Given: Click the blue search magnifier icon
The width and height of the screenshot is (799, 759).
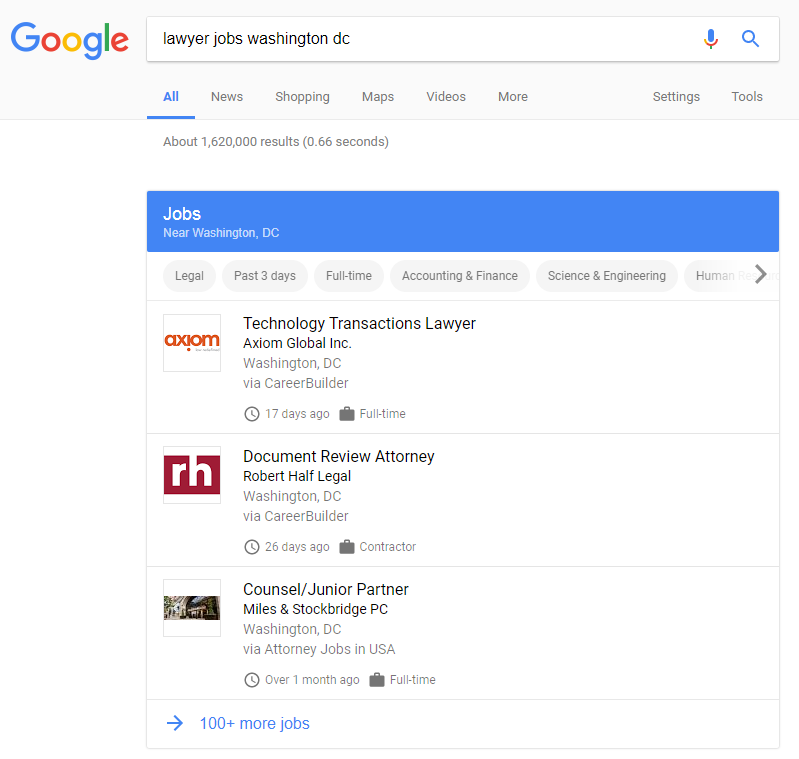Looking at the screenshot, I should (x=750, y=38).
